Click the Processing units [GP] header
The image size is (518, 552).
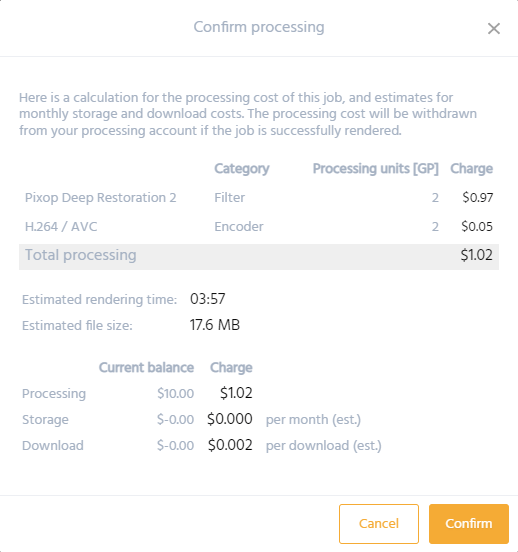point(376,169)
